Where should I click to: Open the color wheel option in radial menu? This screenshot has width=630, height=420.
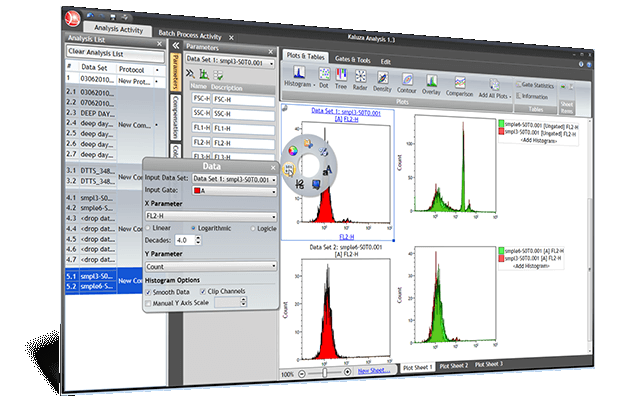coord(293,151)
